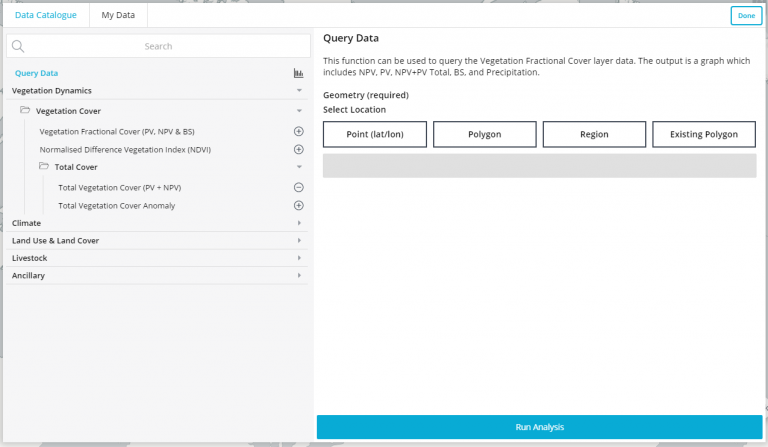Select Normalised Difference Vegetation Index (NDVI) row
This screenshot has height=447, width=768.
(125, 150)
